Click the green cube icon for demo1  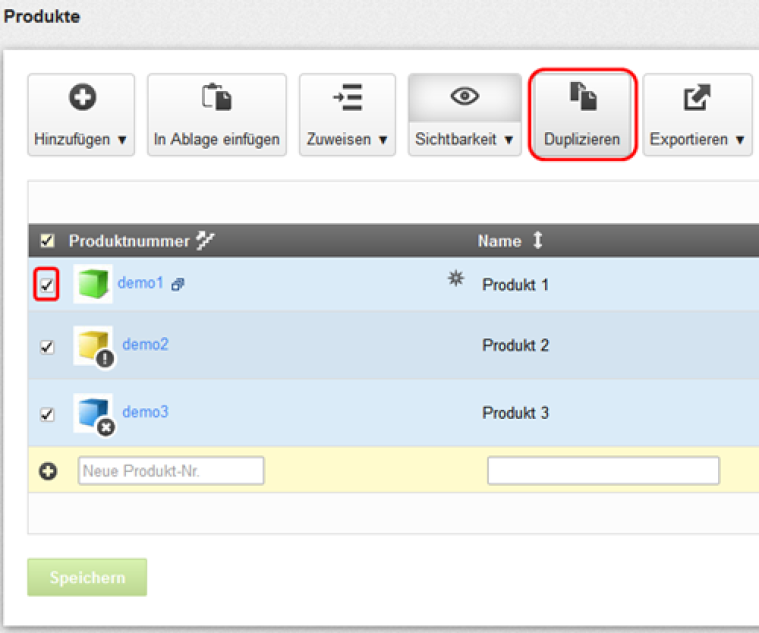coord(92,284)
